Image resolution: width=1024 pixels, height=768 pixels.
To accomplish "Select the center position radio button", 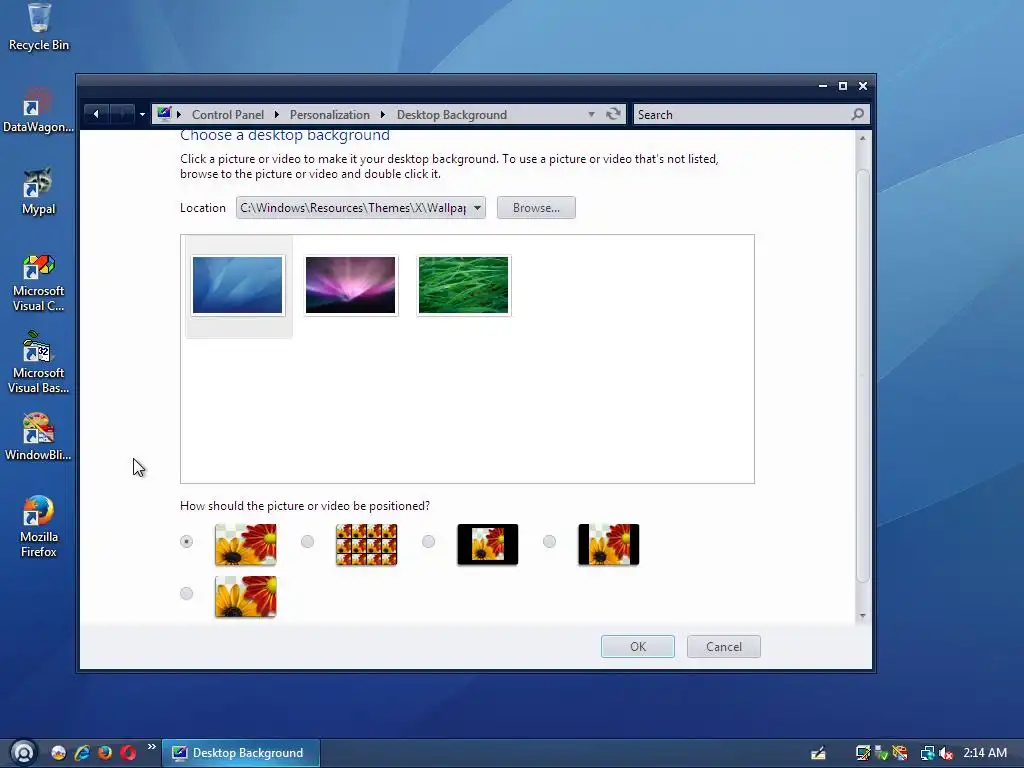I will (x=428, y=541).
